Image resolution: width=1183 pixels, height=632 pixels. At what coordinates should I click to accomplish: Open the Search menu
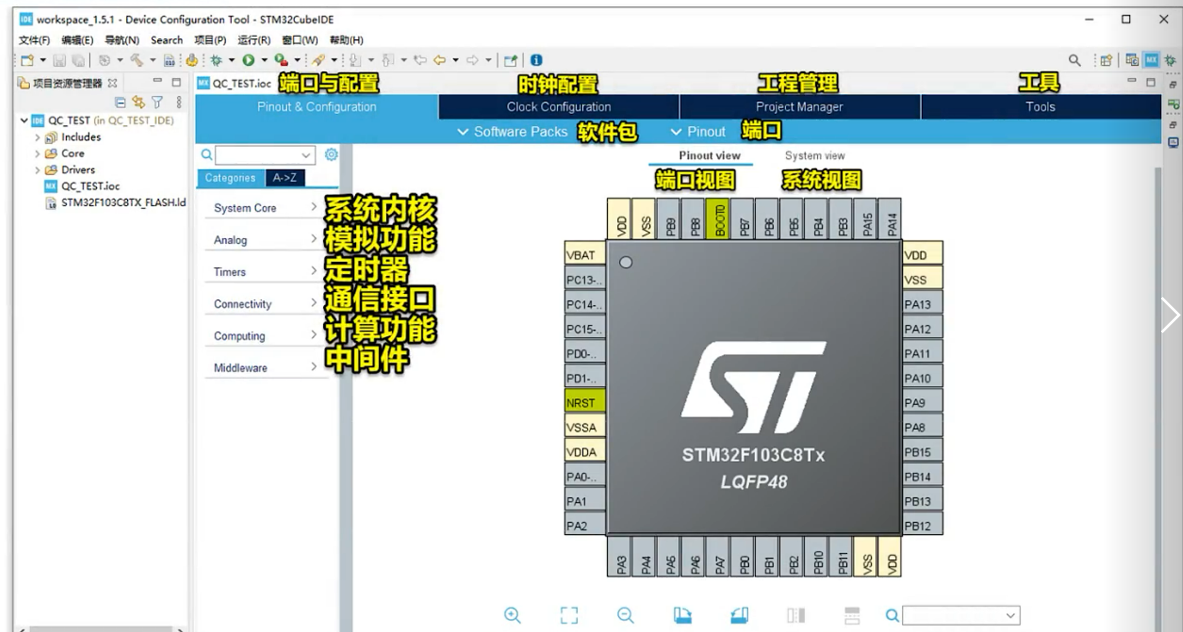pos(167,40)
